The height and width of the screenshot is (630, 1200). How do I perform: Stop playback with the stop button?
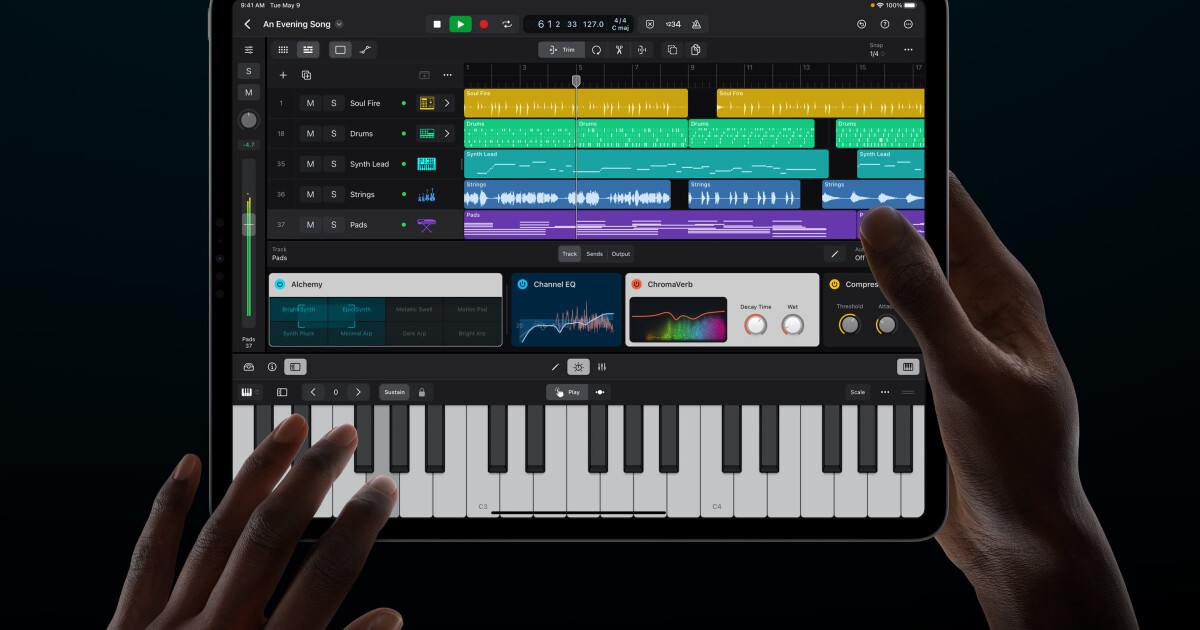(x=437, y=24)
